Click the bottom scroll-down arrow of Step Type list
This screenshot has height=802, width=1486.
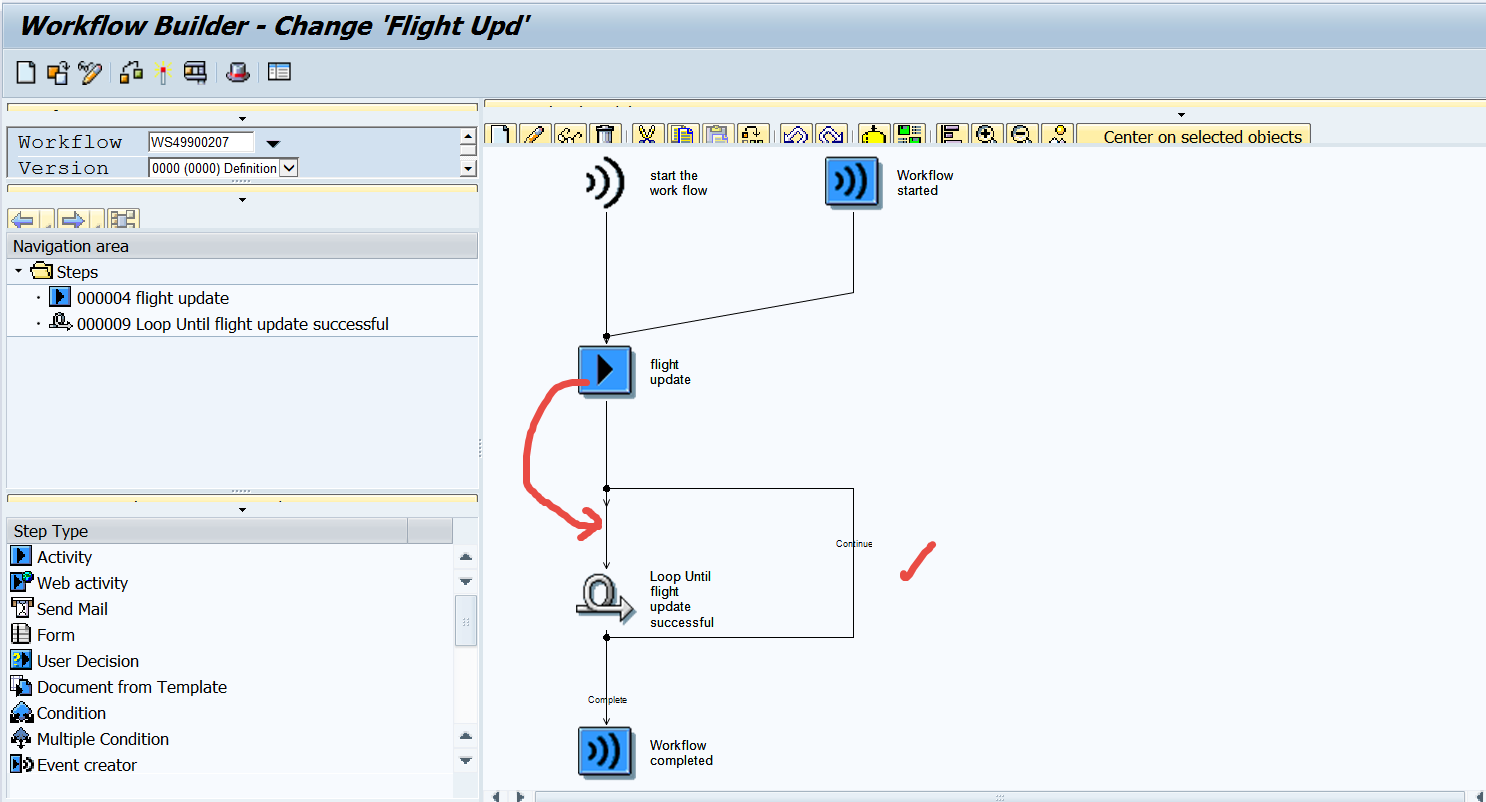pyautogui.click(x=465, y=761)
